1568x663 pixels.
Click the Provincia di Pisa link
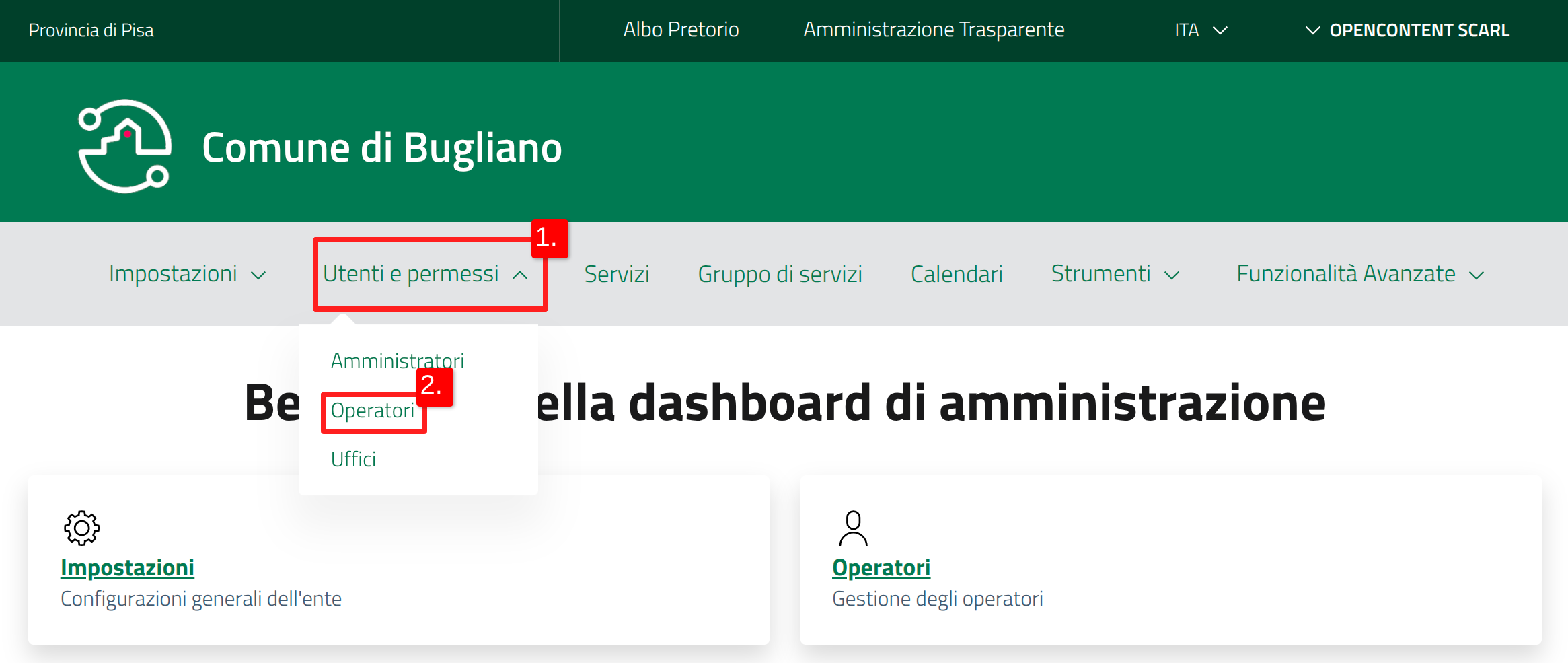click(x=91, y=30)
